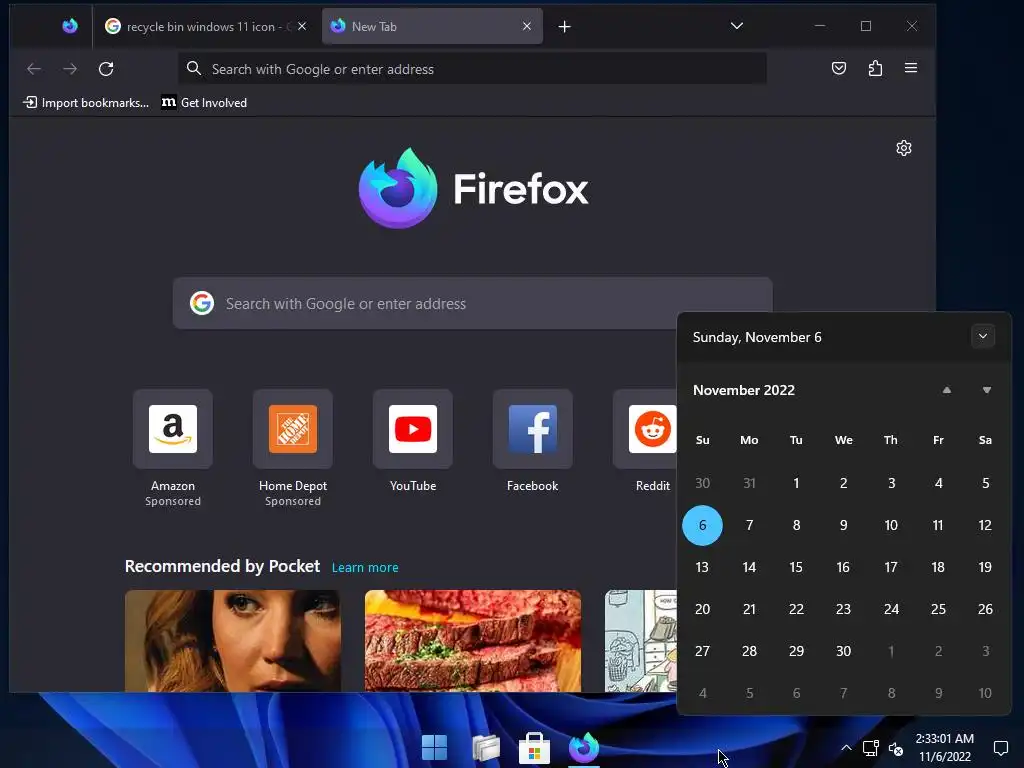Open the network status tray icon
This screenshot has width=1024, height=768.
pyautogui.click(x=871, y=748)
